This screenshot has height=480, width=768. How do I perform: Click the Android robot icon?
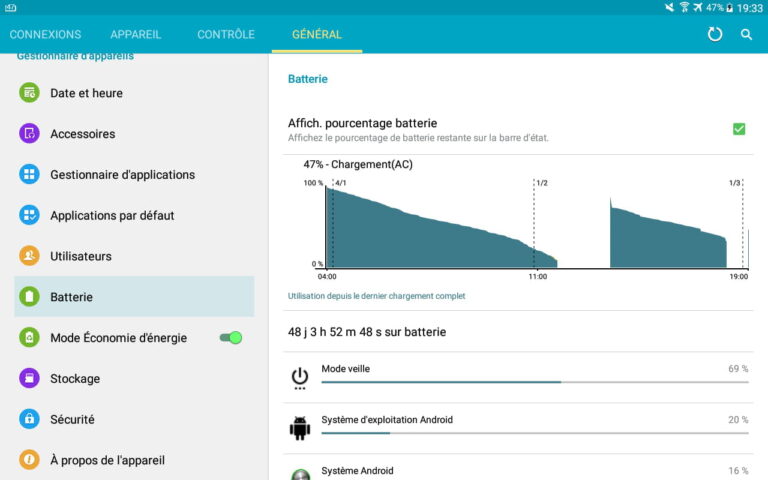(300, 428)
